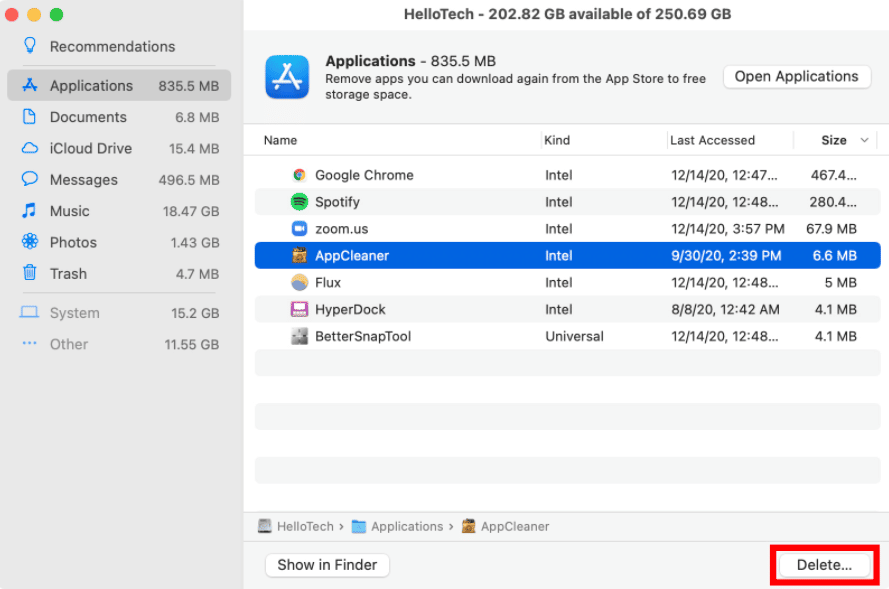The height and width of the screenshot is (589, 889).
Task: Click the Photos flower icon
Action: tap(29, 242)
